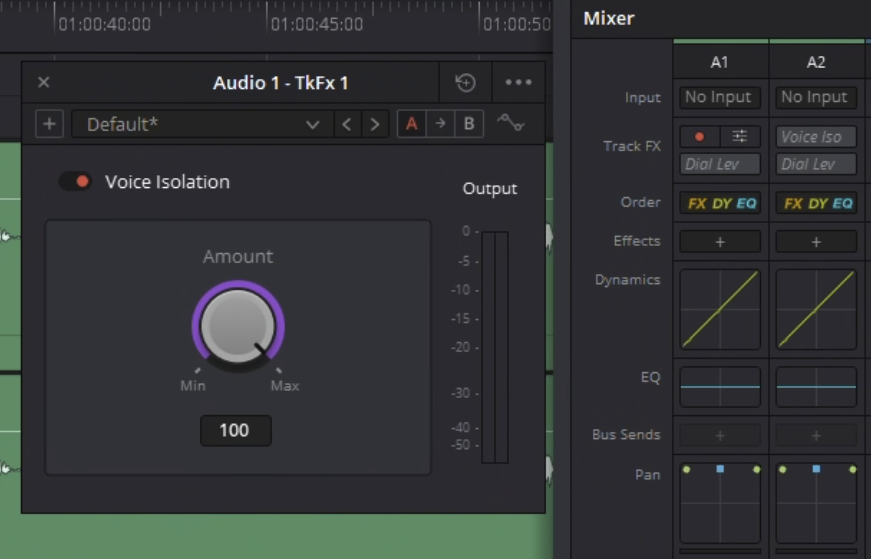This screenshot has width=871, height=559.
Task: Select the A1 Dial Lev effect slot
Action: click(719, 164)
